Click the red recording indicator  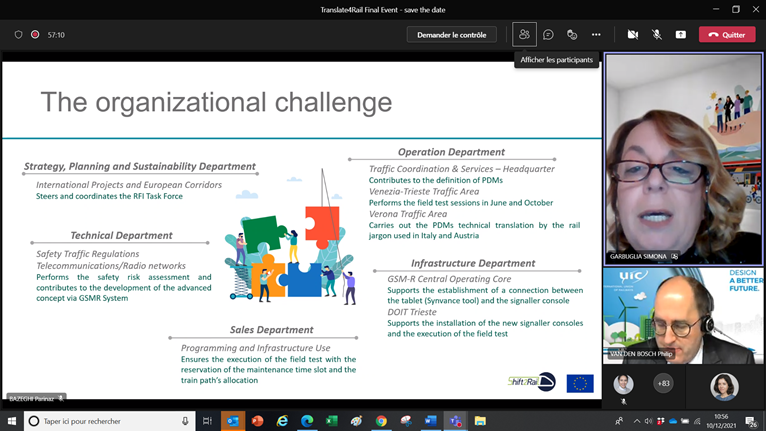click(x=35, y=34)
